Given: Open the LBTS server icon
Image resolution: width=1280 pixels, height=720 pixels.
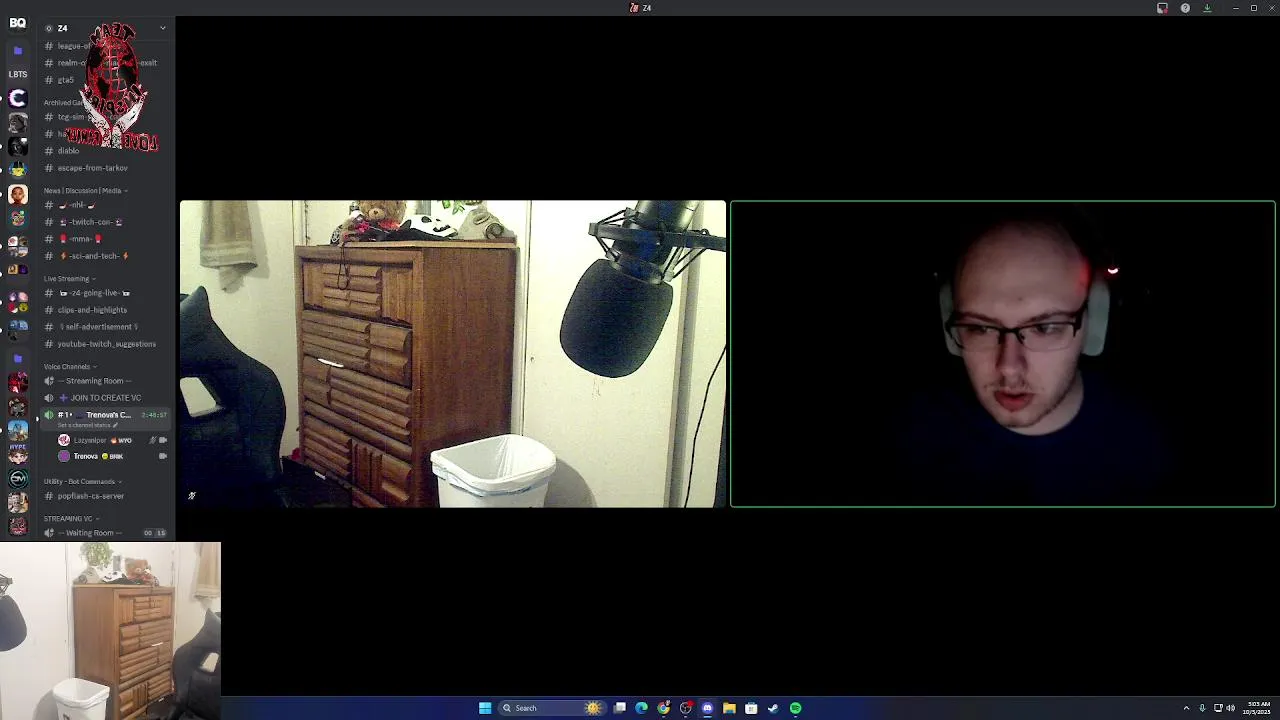Looking at the screenshot, I should point(17,74).
